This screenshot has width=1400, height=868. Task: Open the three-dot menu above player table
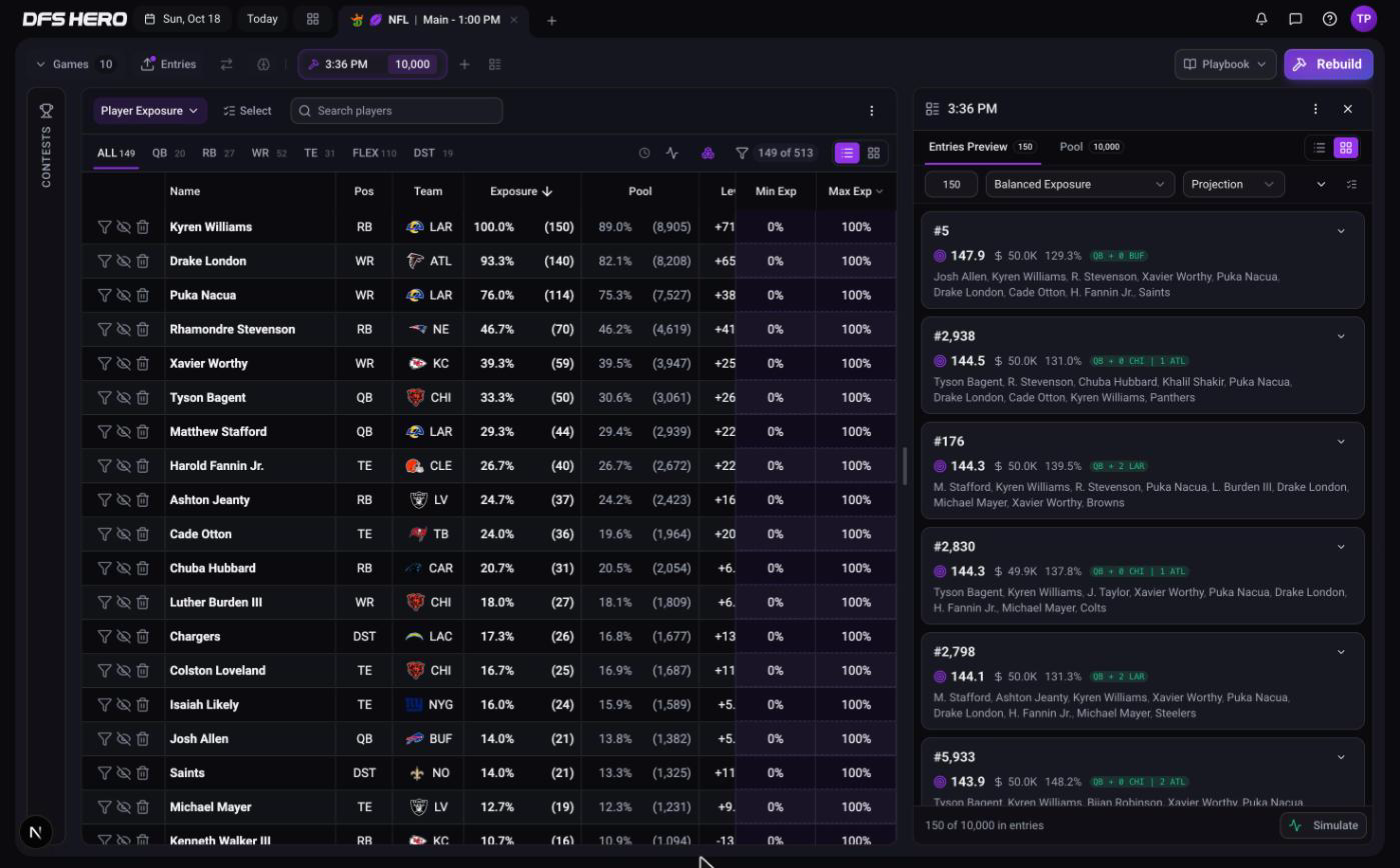point(871,111)
